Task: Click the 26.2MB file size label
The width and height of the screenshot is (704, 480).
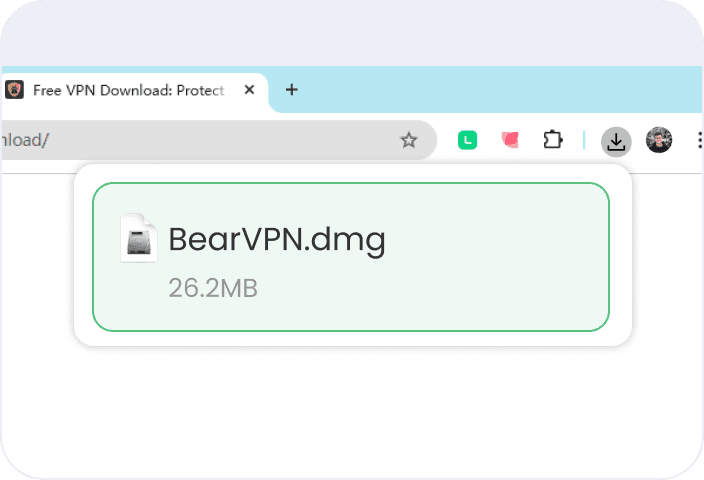Action: 213,288
